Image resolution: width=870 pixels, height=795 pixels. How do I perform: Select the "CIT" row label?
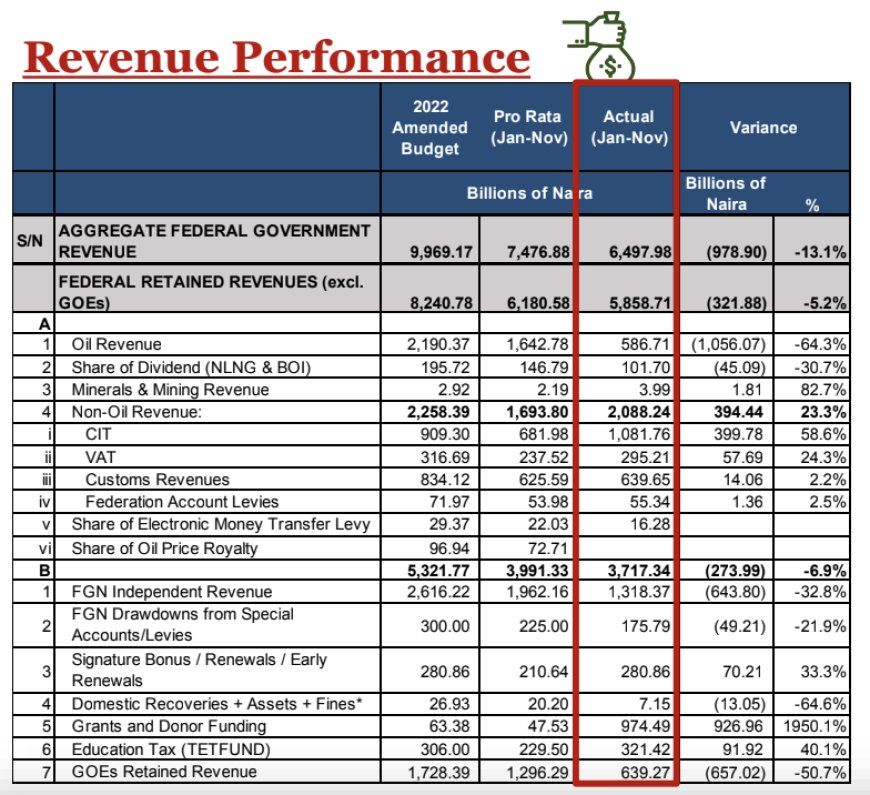(99, 434)
